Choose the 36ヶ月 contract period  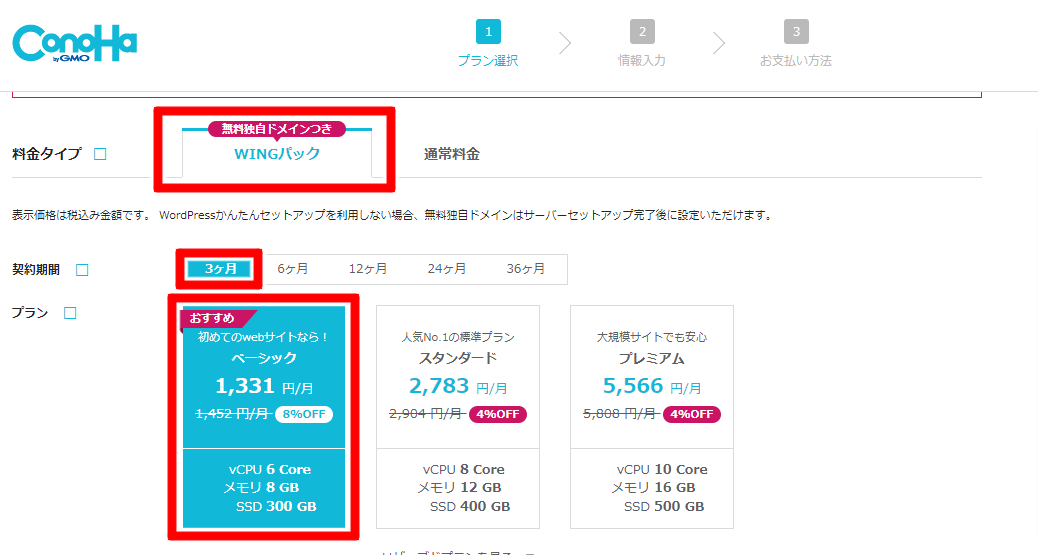click(526, 269)
